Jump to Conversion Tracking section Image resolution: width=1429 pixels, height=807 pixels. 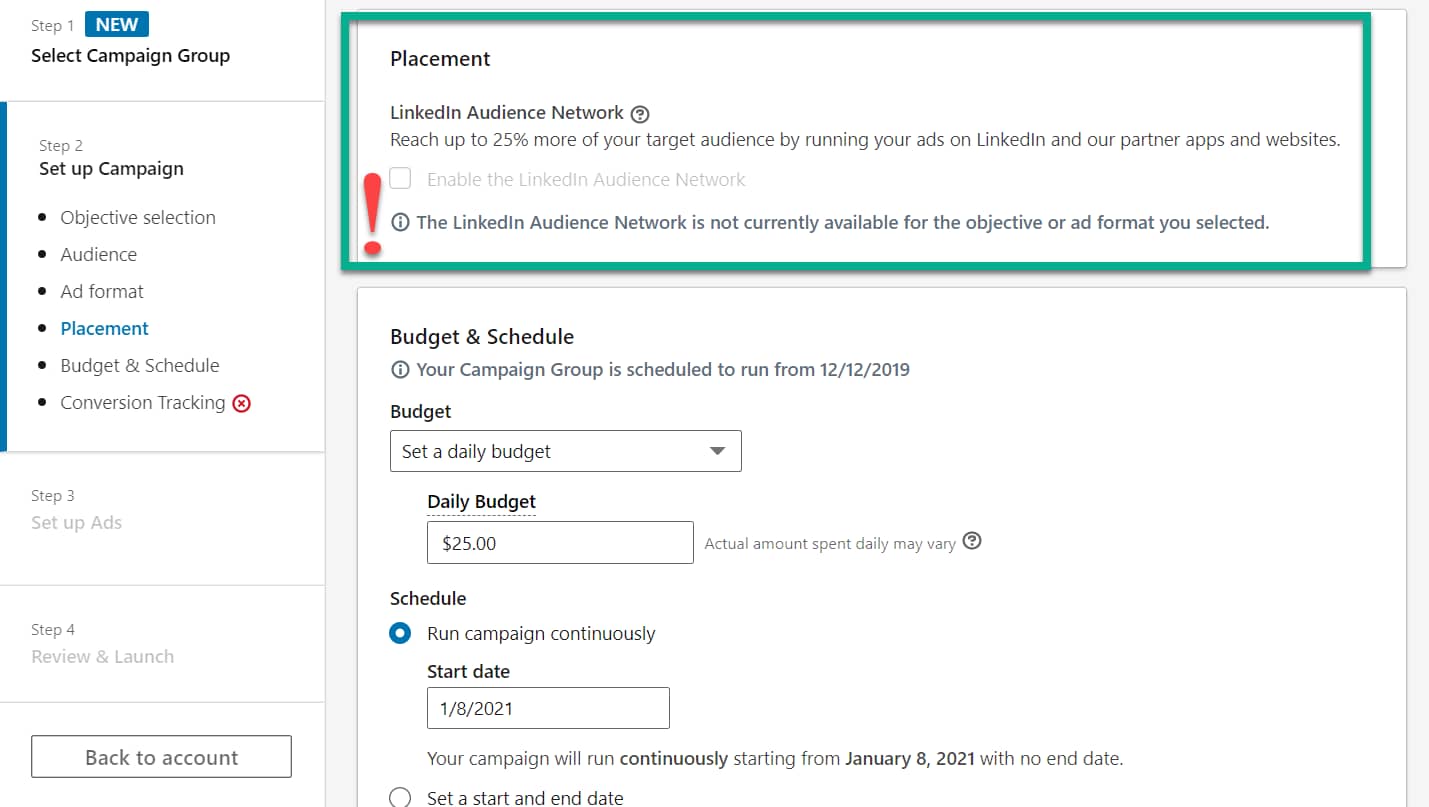pyautogui.click(x=142, y=402)
